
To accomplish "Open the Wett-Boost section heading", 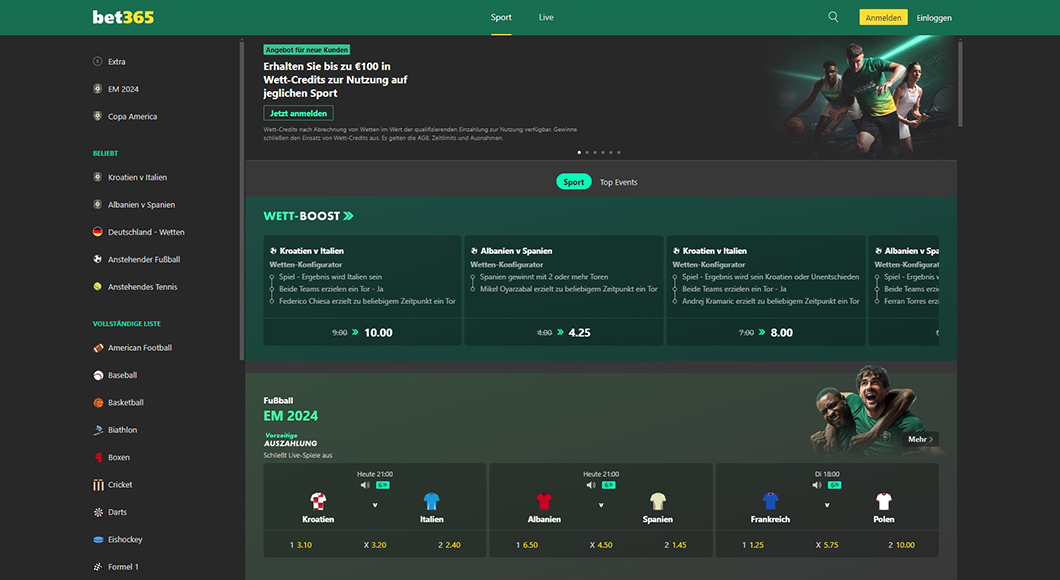I will pyautogui.click(x=308, y=216).
